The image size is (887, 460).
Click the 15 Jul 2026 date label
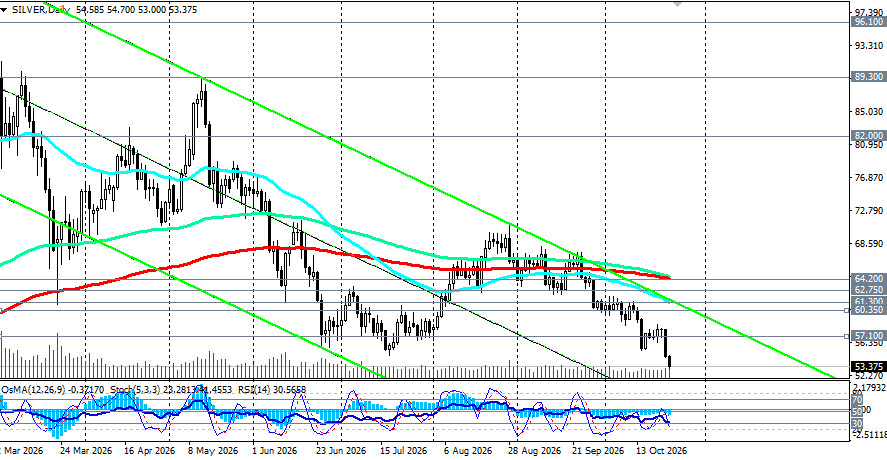tap(404, 451)
